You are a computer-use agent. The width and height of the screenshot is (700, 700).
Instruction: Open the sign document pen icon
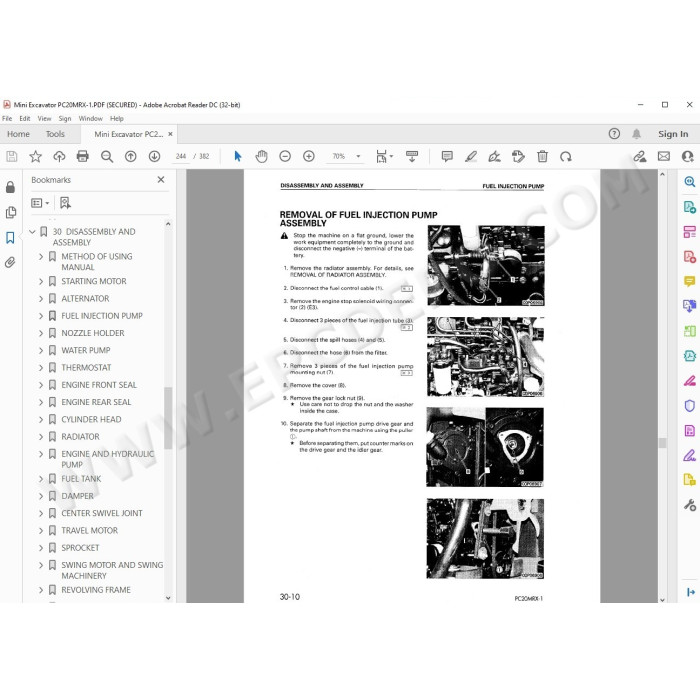click(x=494, y=156)
